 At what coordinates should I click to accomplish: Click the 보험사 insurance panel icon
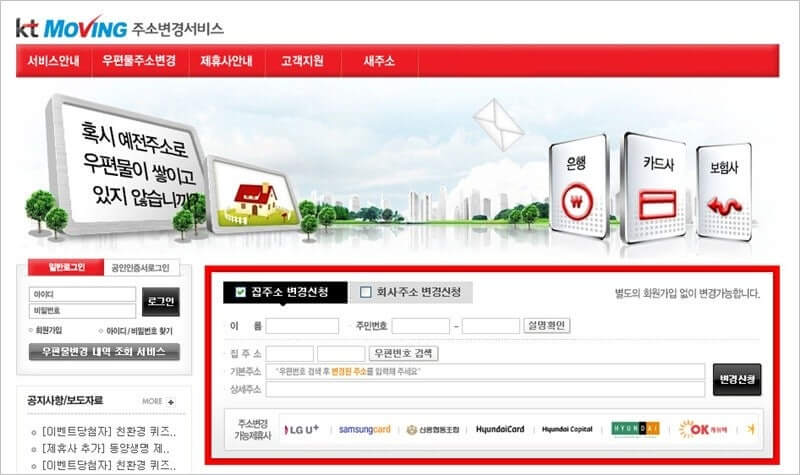[724, 191]
